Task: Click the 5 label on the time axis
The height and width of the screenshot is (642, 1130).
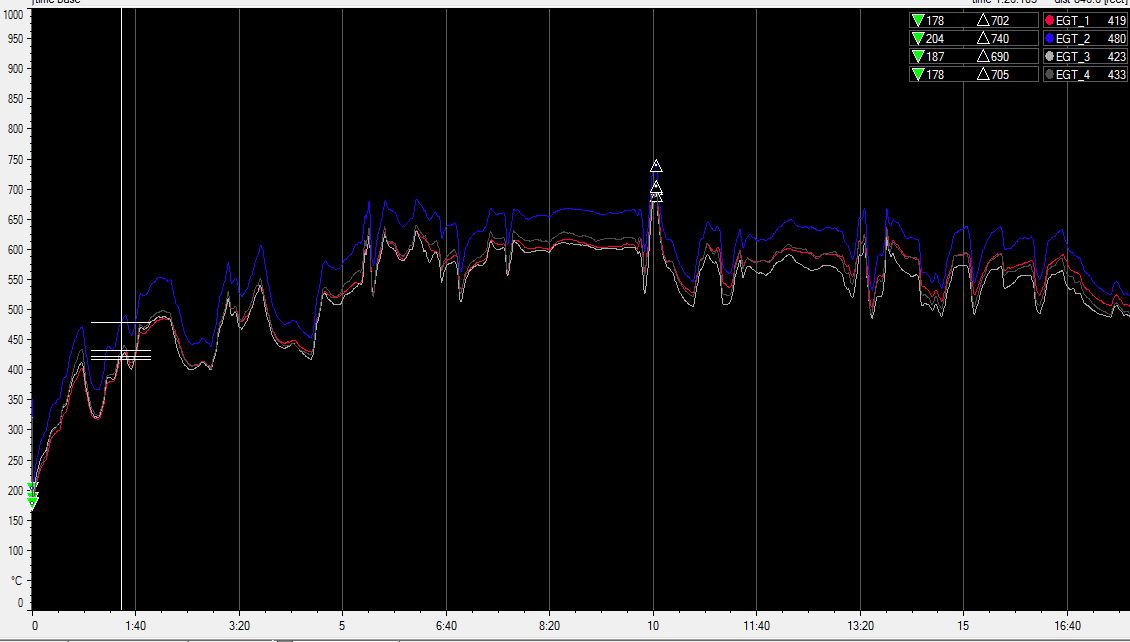Action: (342, 626)
